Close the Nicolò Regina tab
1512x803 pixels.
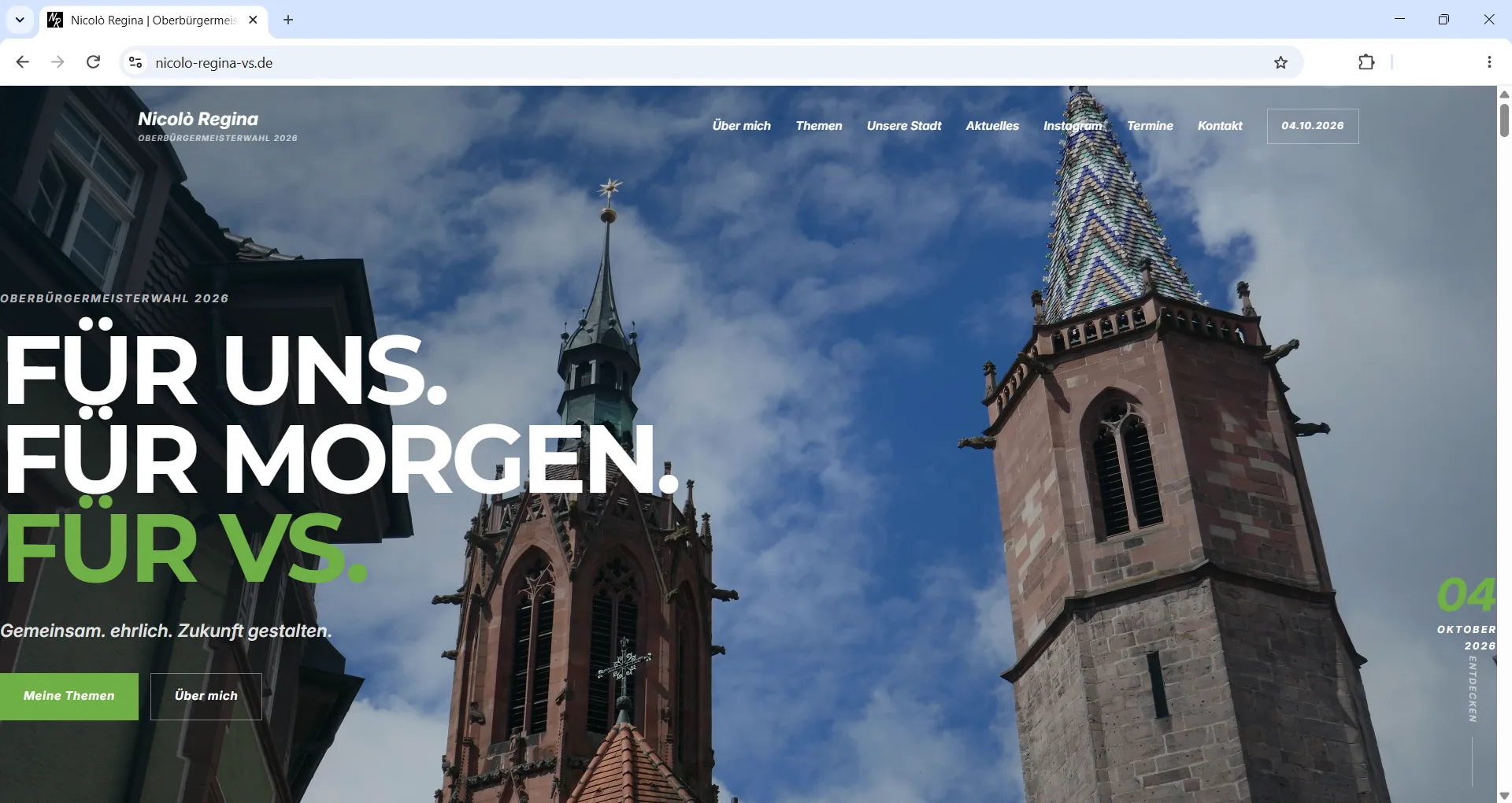[x=253, y=20]
